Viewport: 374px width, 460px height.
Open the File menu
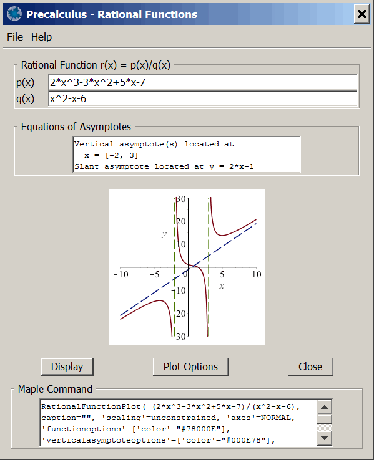[15, 37]
